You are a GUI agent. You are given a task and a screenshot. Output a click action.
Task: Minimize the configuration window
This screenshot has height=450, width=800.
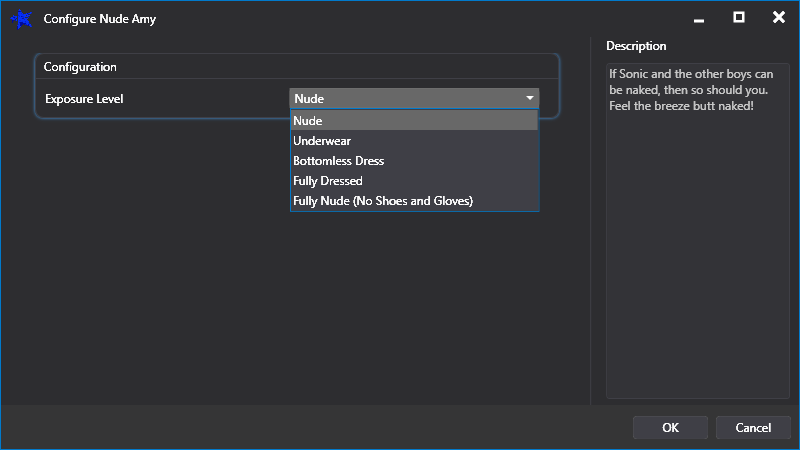(x=698, y=19)
